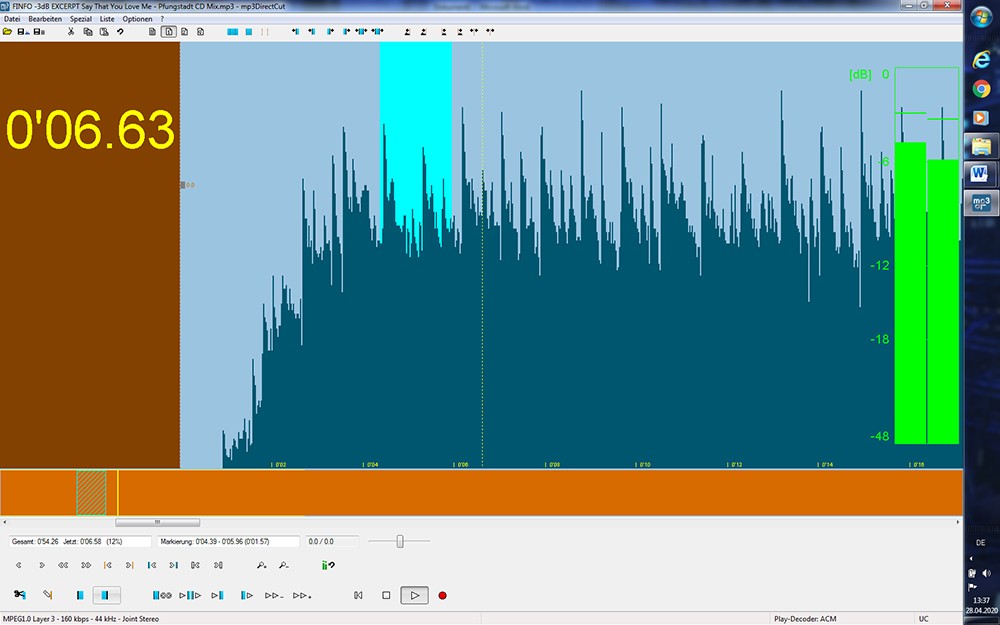
Task: Click the volume slider handle
Action: [400, 541]
